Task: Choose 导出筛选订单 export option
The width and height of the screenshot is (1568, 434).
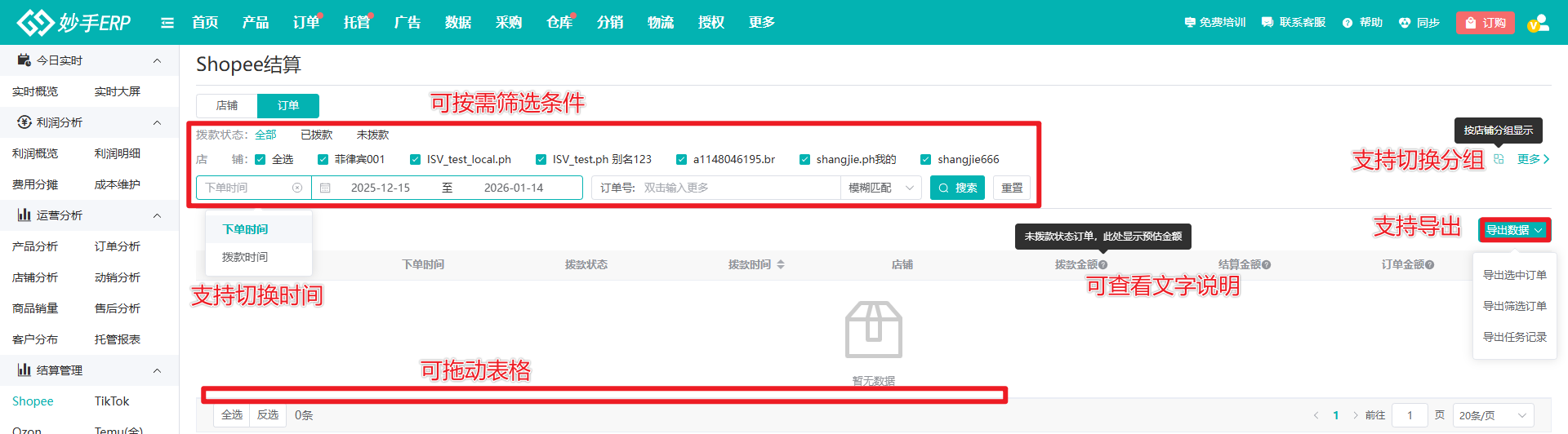Action: (x=1515, y=306)
